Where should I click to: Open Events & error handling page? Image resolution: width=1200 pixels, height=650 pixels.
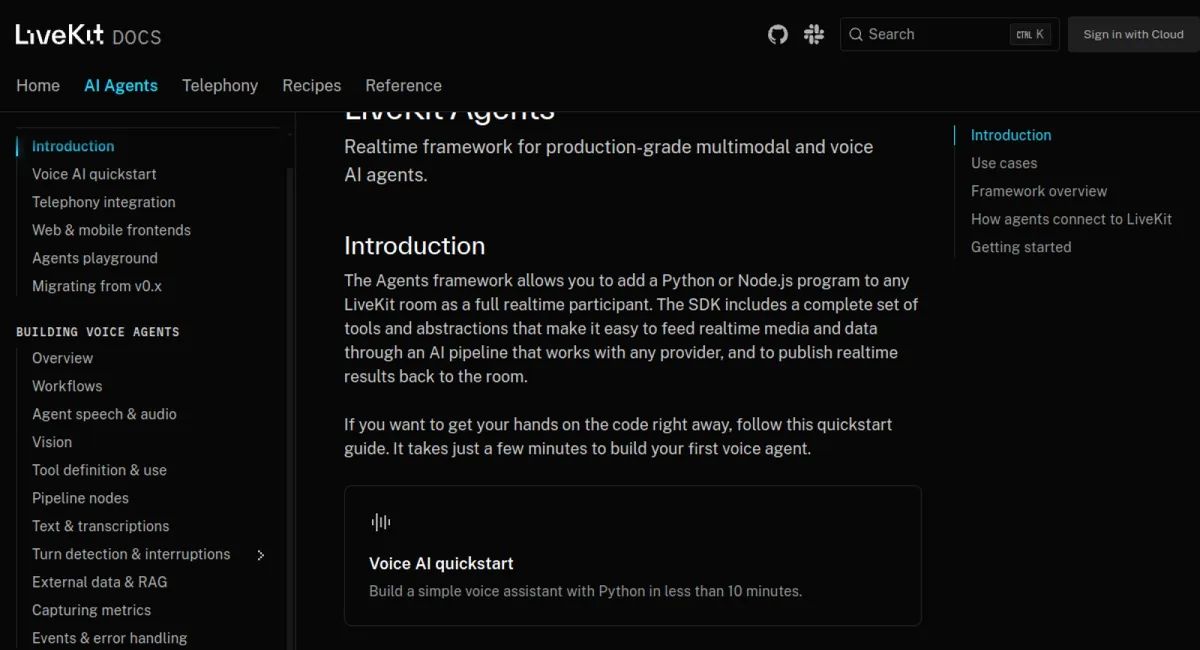[109, 638]
